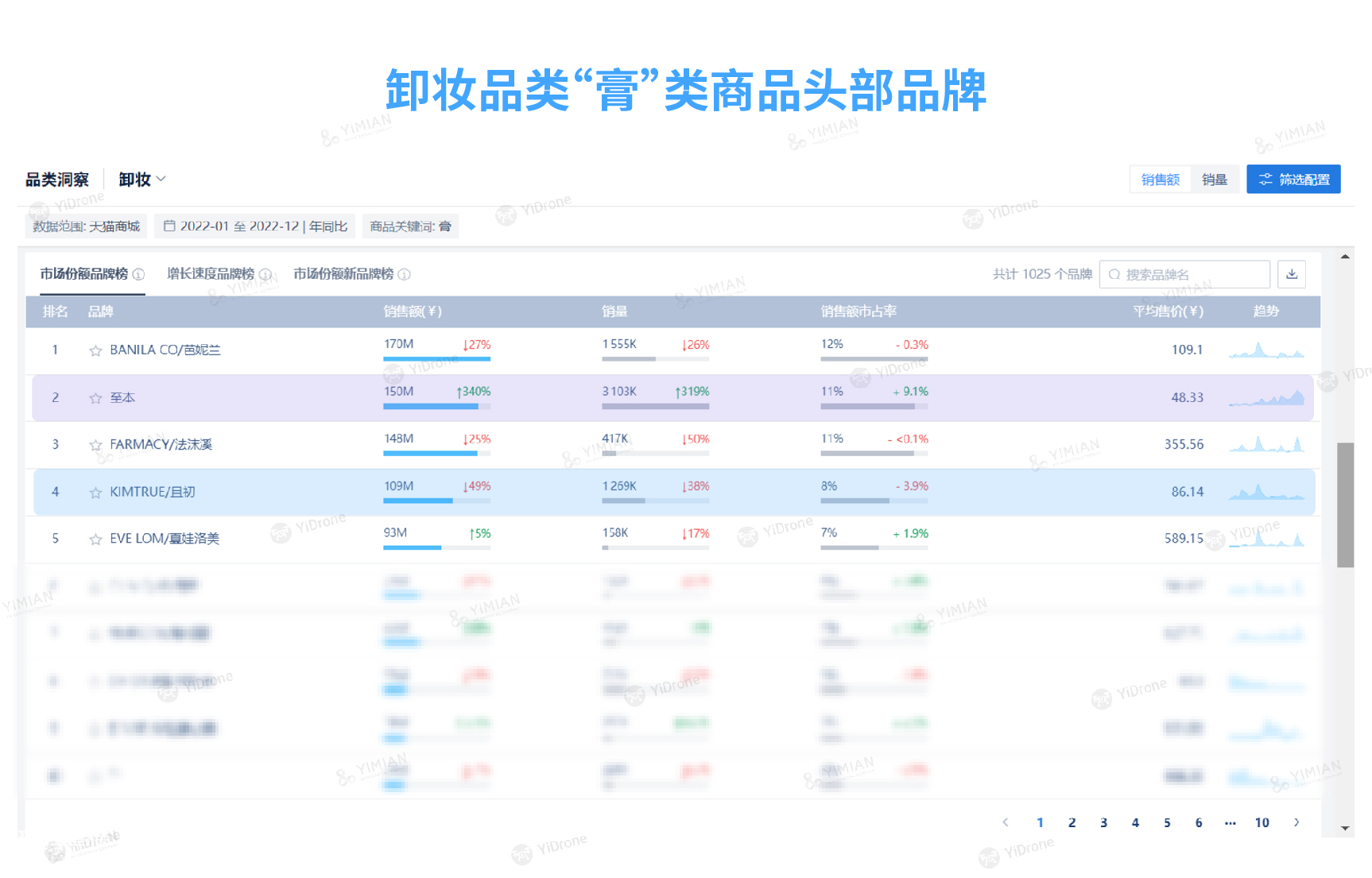Go to page 4
The height and width of the screenshot is (878, 1372).
[x=1135, y=822]
